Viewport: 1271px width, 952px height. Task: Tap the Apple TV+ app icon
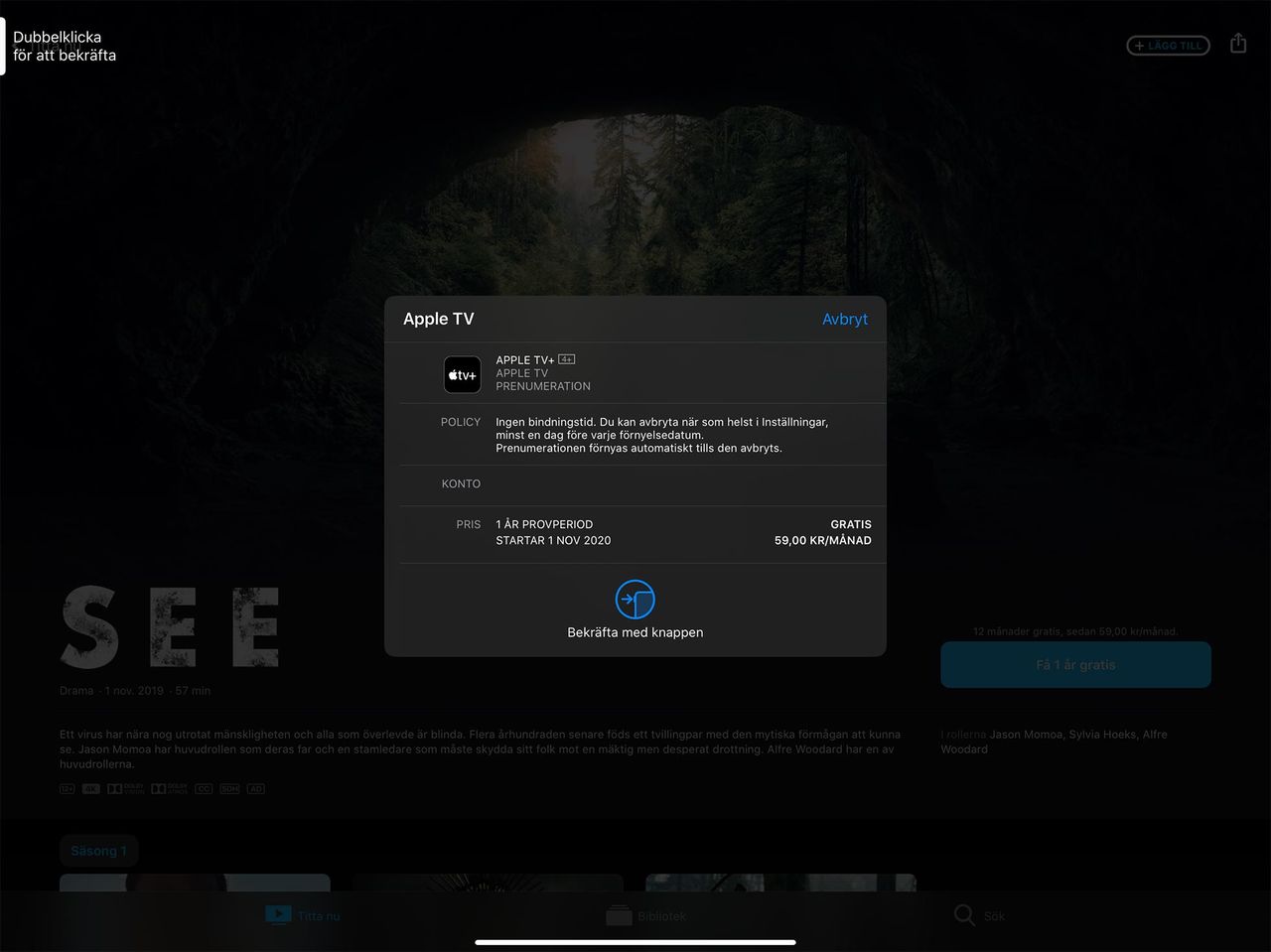point(463,375)
